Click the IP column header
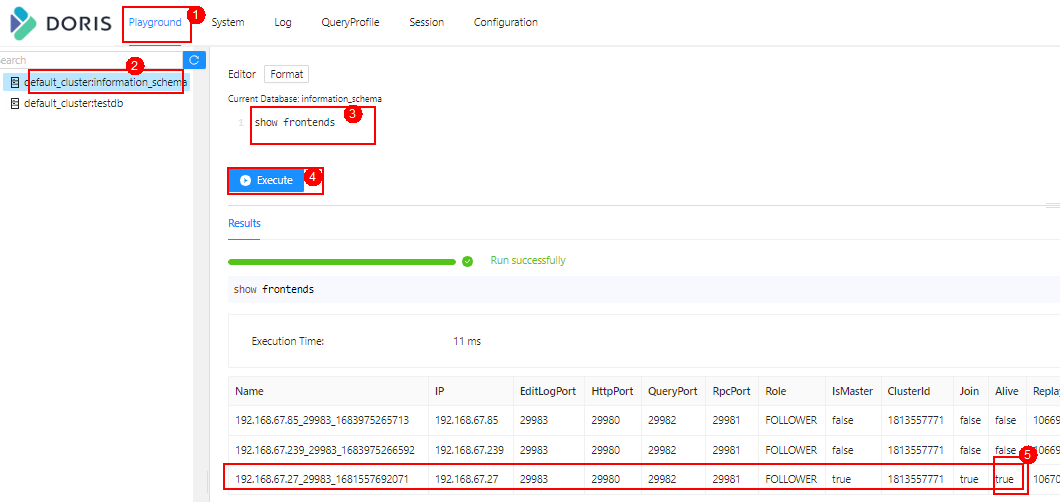 pyautogui.click(x=471, y=391)
